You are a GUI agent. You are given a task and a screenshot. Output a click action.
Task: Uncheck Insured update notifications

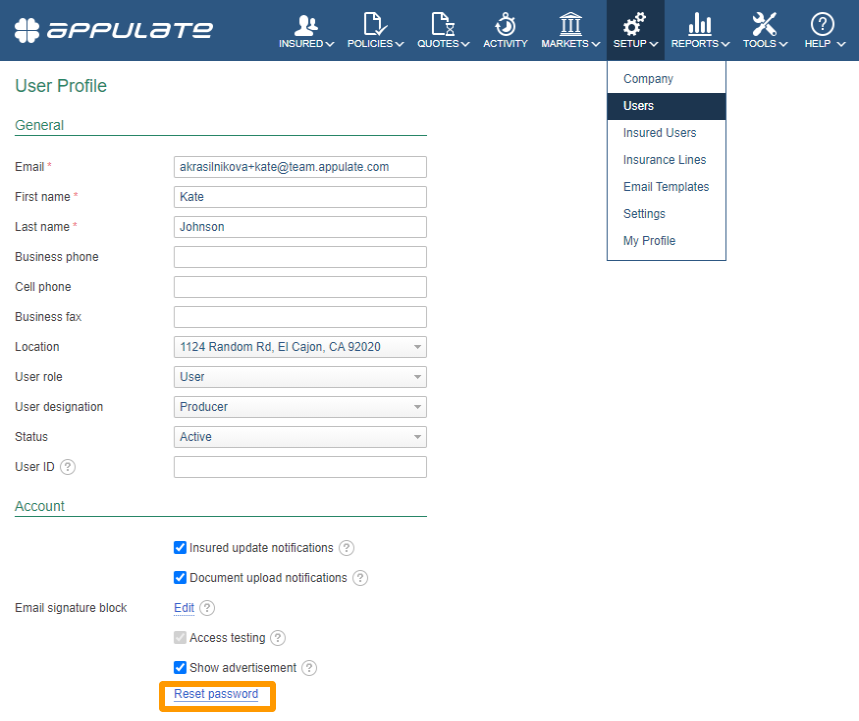(x=181, y=548)
